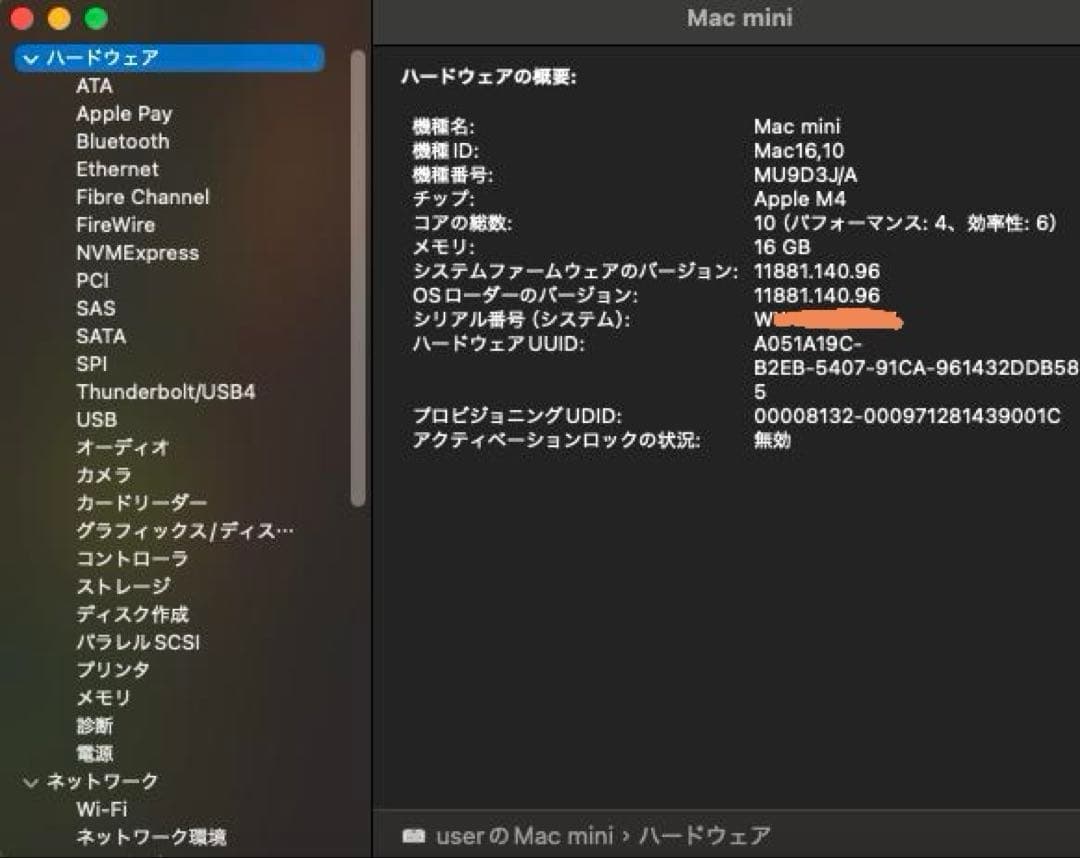Click the ハードウェアの概要 heading
The height and width of the screenshot is (858, 1080).
pyautogui.click(x=488, y=76)
